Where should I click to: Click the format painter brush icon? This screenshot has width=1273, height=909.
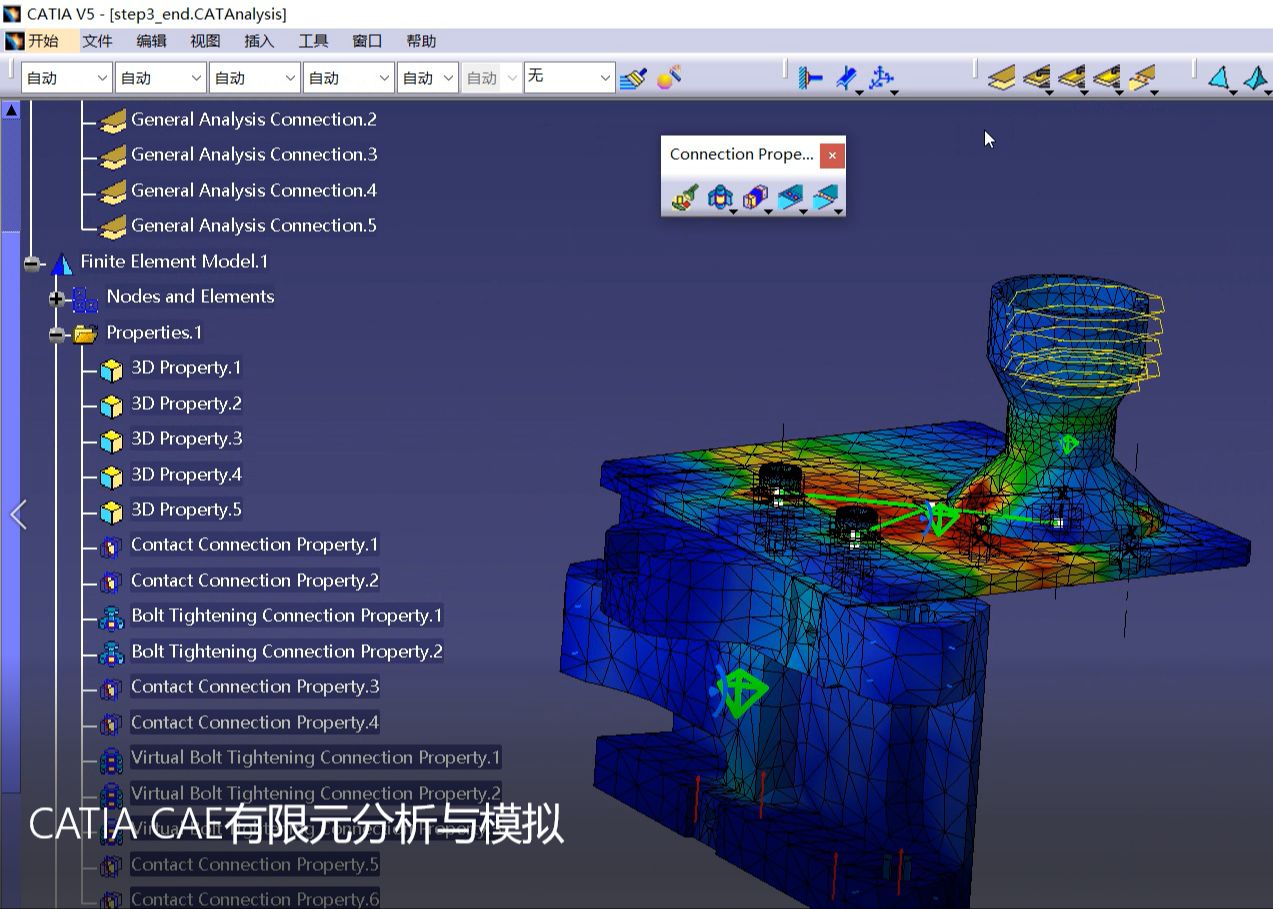[633, 77]
